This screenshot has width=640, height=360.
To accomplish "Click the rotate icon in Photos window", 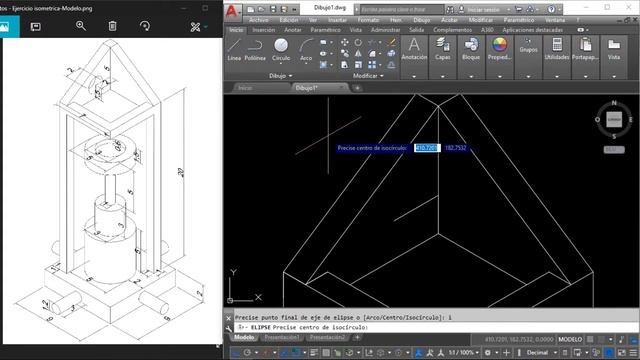I will (144, 26).
